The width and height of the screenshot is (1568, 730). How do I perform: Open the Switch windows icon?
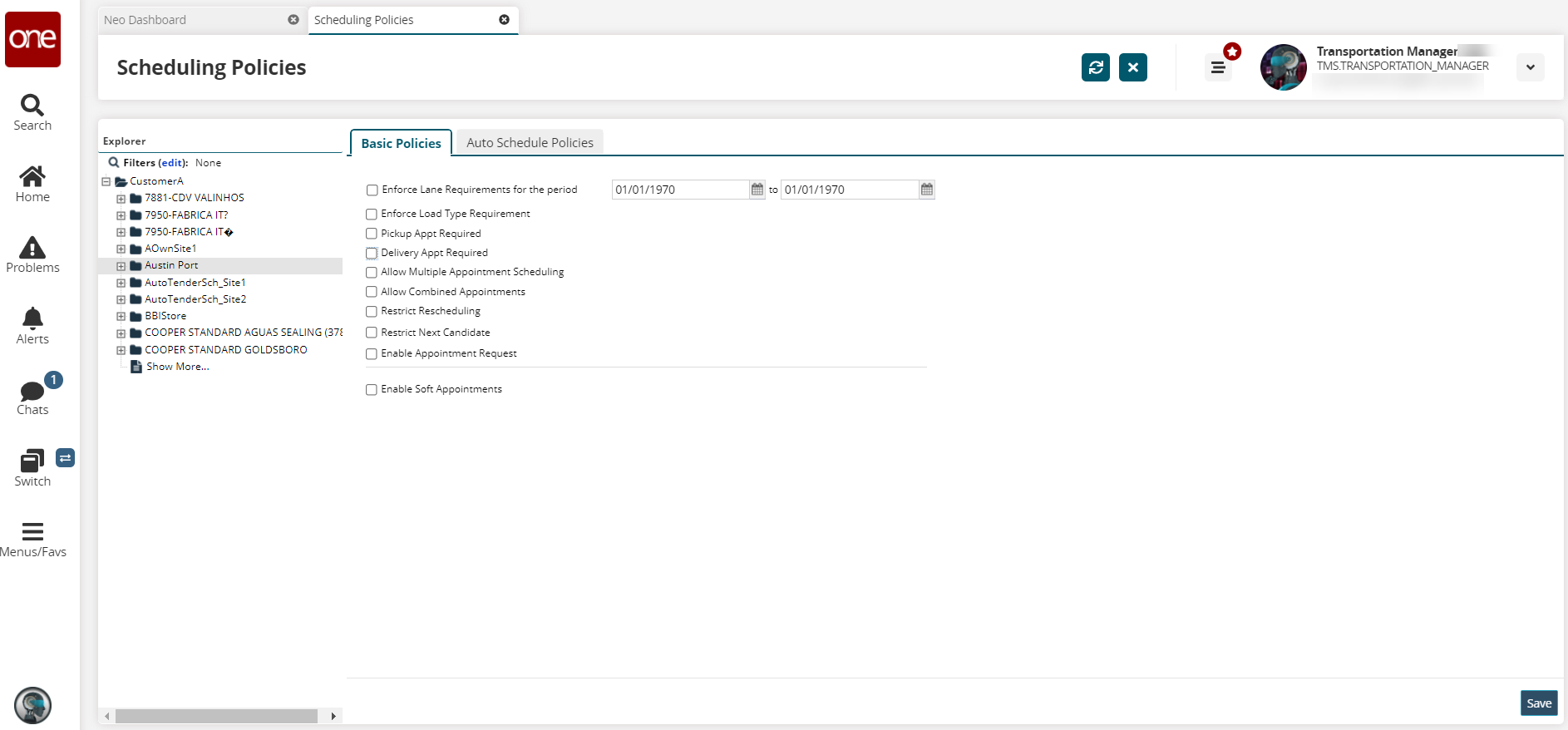[32, 461]
